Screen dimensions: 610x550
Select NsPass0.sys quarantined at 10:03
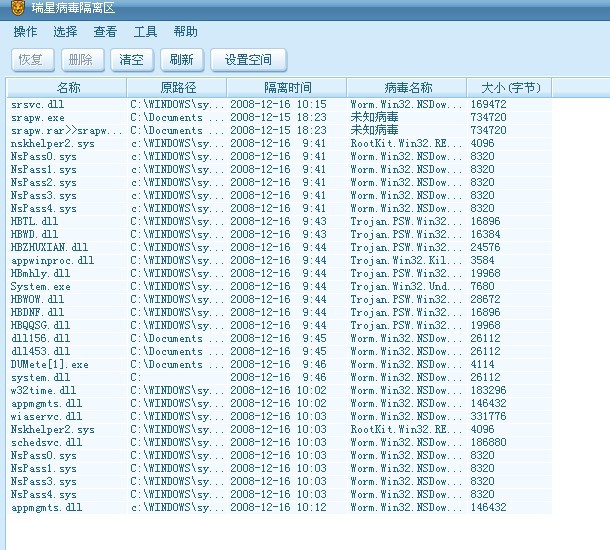(x=279, y=455)
